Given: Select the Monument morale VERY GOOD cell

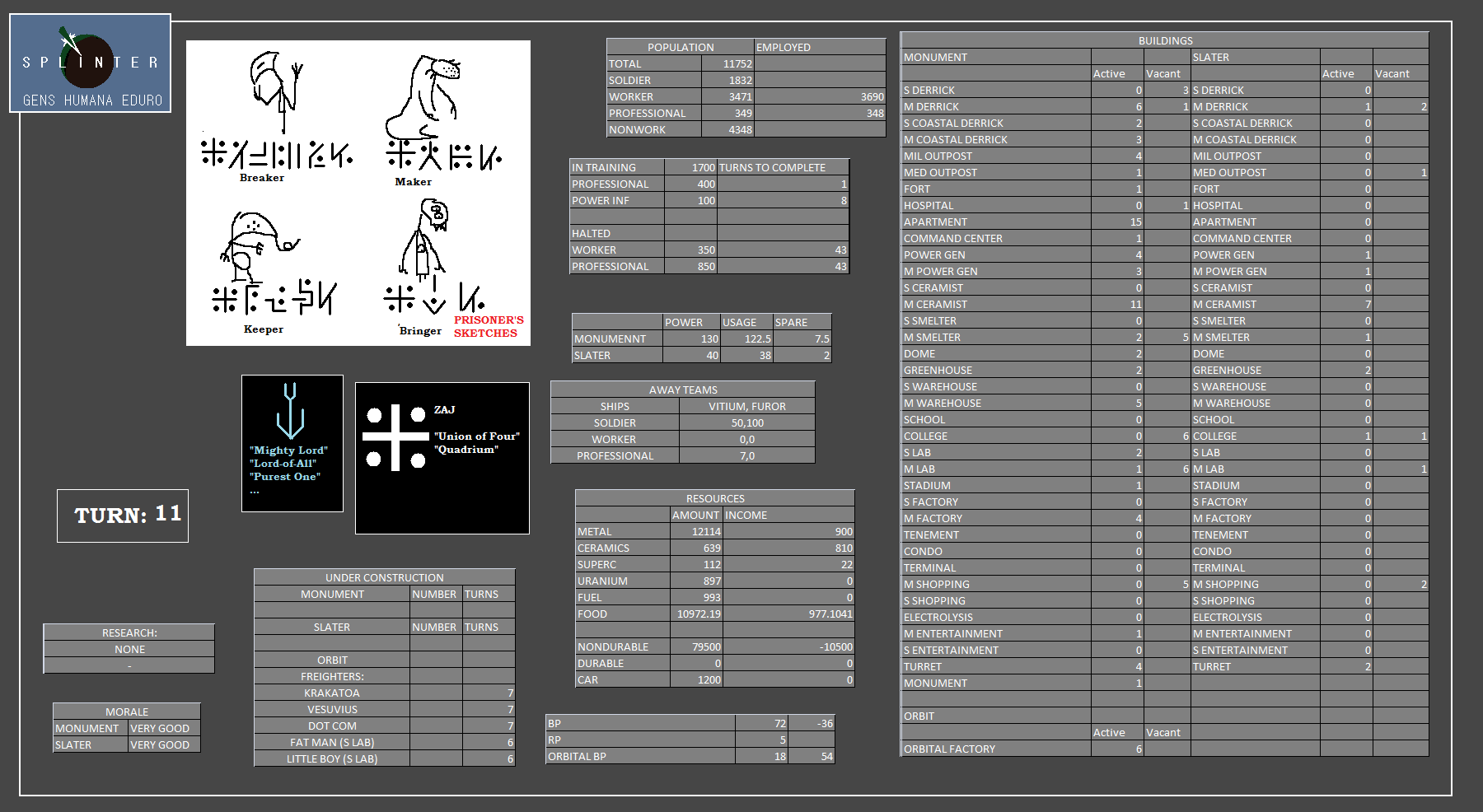Looking at the screenshot, I should (x=164, y=729).
